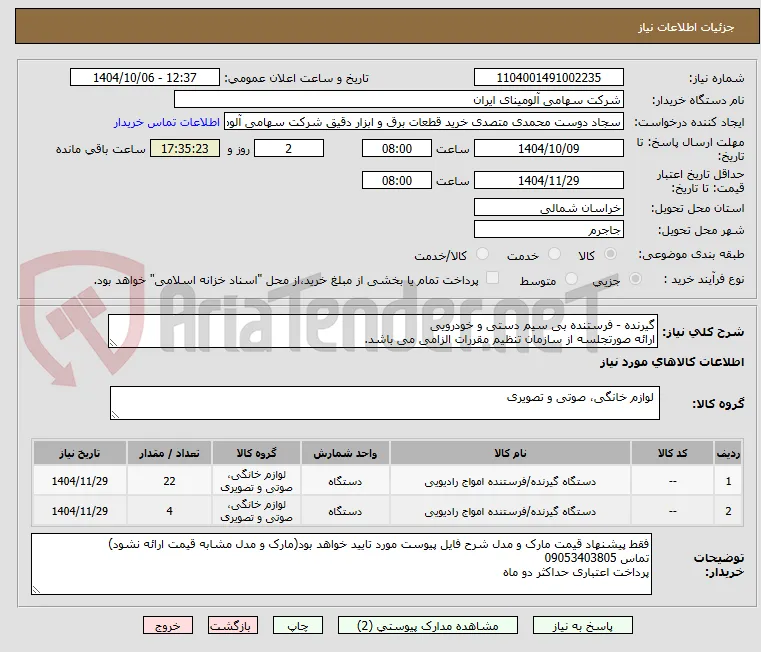Open مشاهده مدارک پیوستی (2) attachments
The width and height of the screenshot is (761, 652).
(x=428, y=625)
